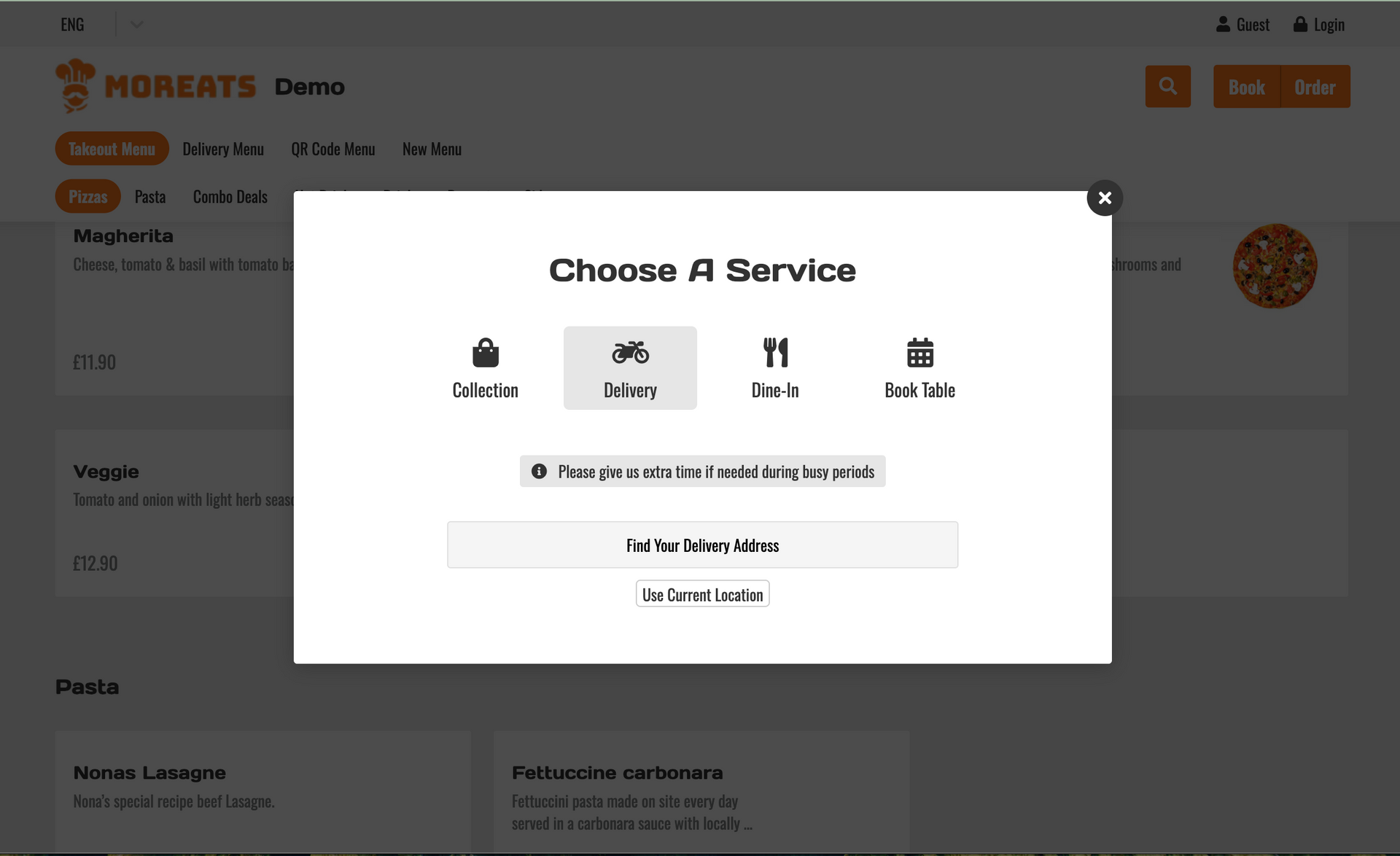
Task: Click the Guest account icon
Action: tap(1224, 23)
